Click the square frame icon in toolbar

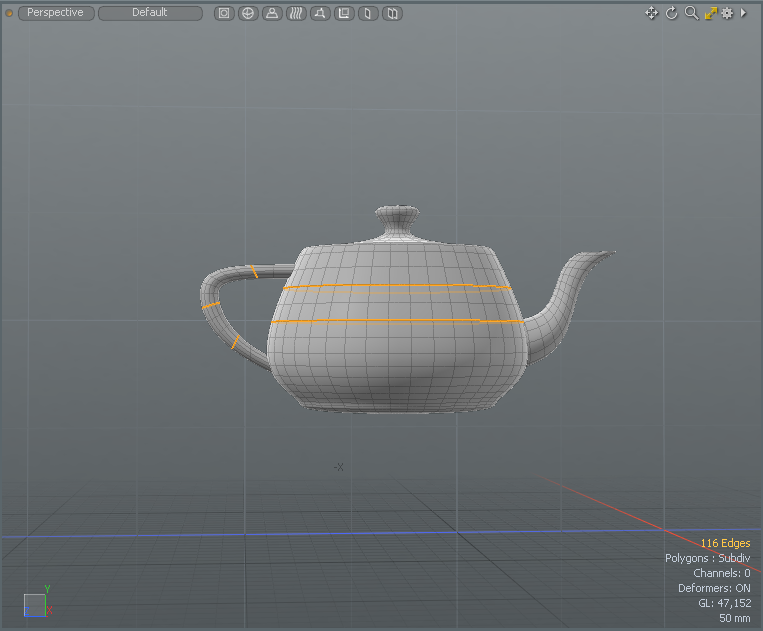pyautogui.click(x=224, y=13)
